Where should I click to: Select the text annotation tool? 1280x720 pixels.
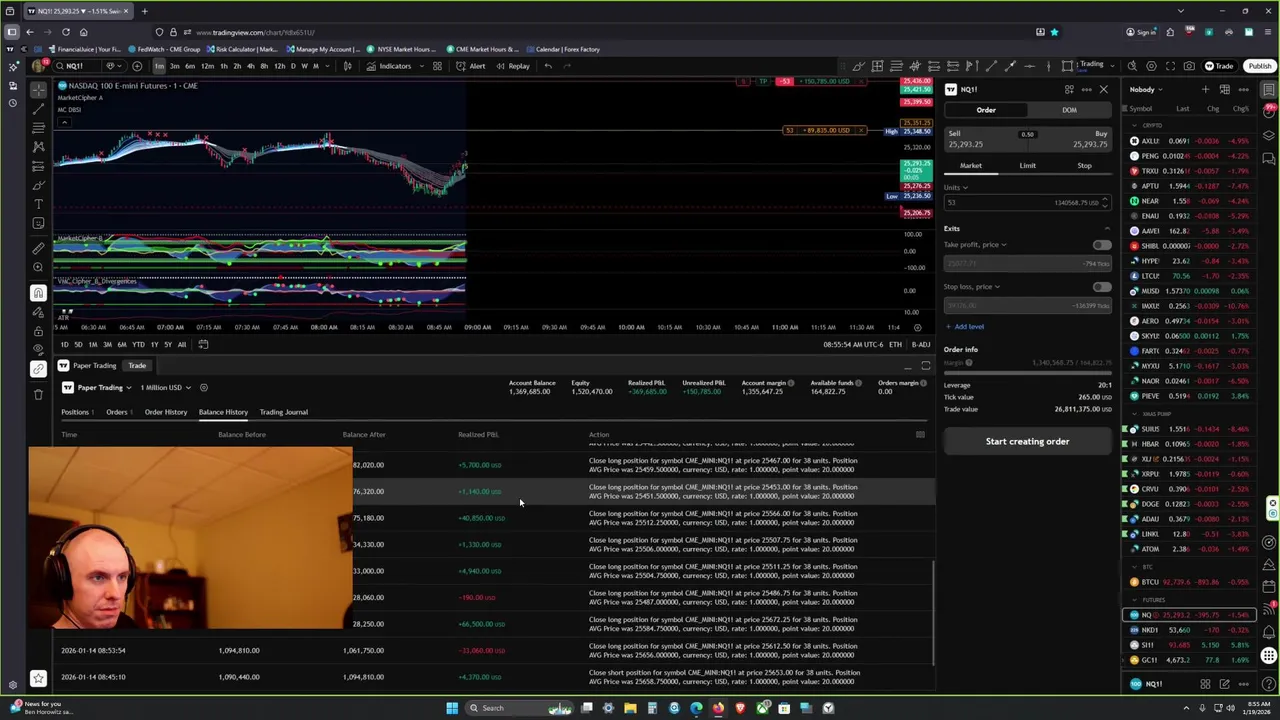[38, 204]
